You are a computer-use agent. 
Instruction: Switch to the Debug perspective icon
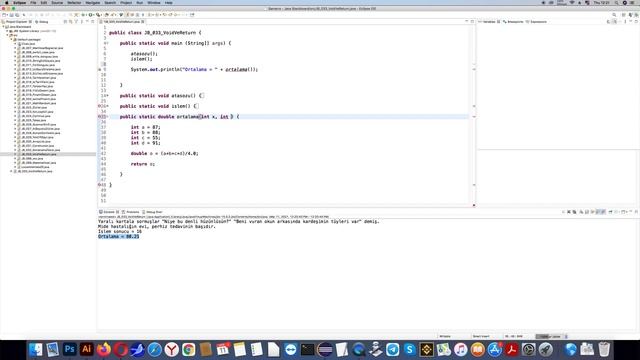click(636, 15)
